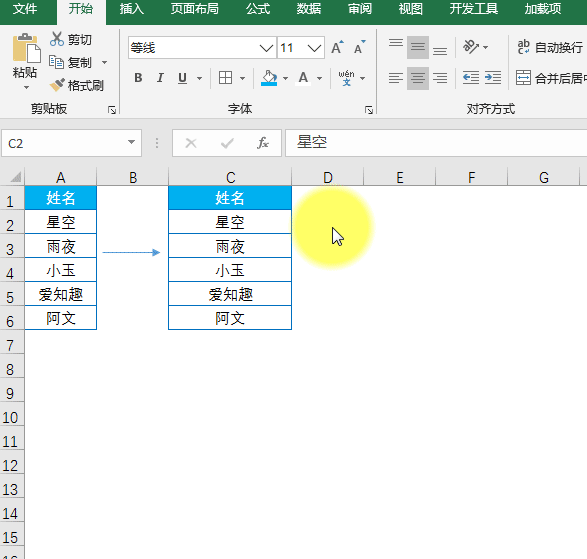This screenshot has width=587, height=559.
Task: Expand the Name Box dropdown
Action: (x=131, y=142)
